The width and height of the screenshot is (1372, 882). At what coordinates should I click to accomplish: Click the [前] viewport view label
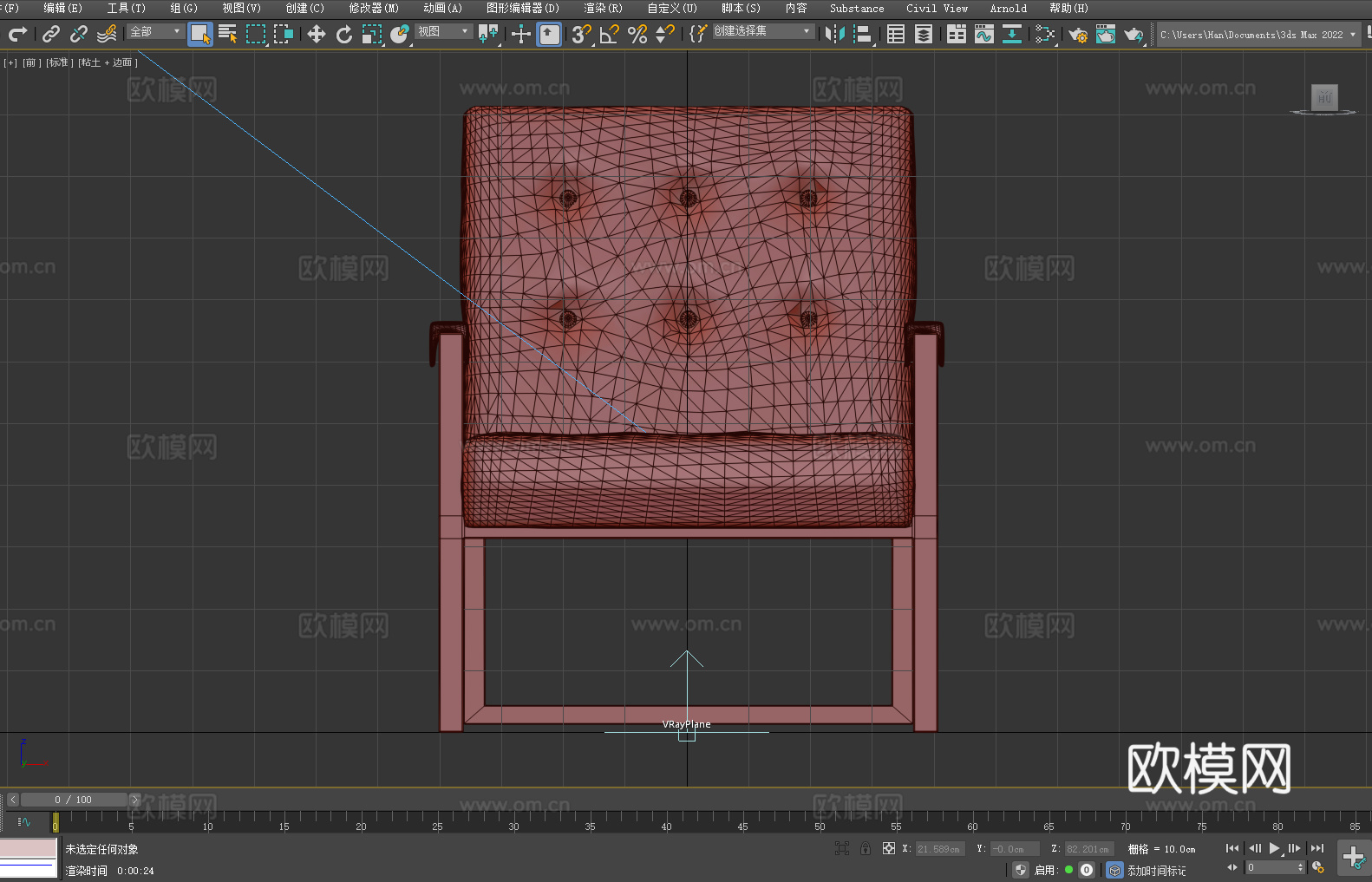tap(31, 62)
